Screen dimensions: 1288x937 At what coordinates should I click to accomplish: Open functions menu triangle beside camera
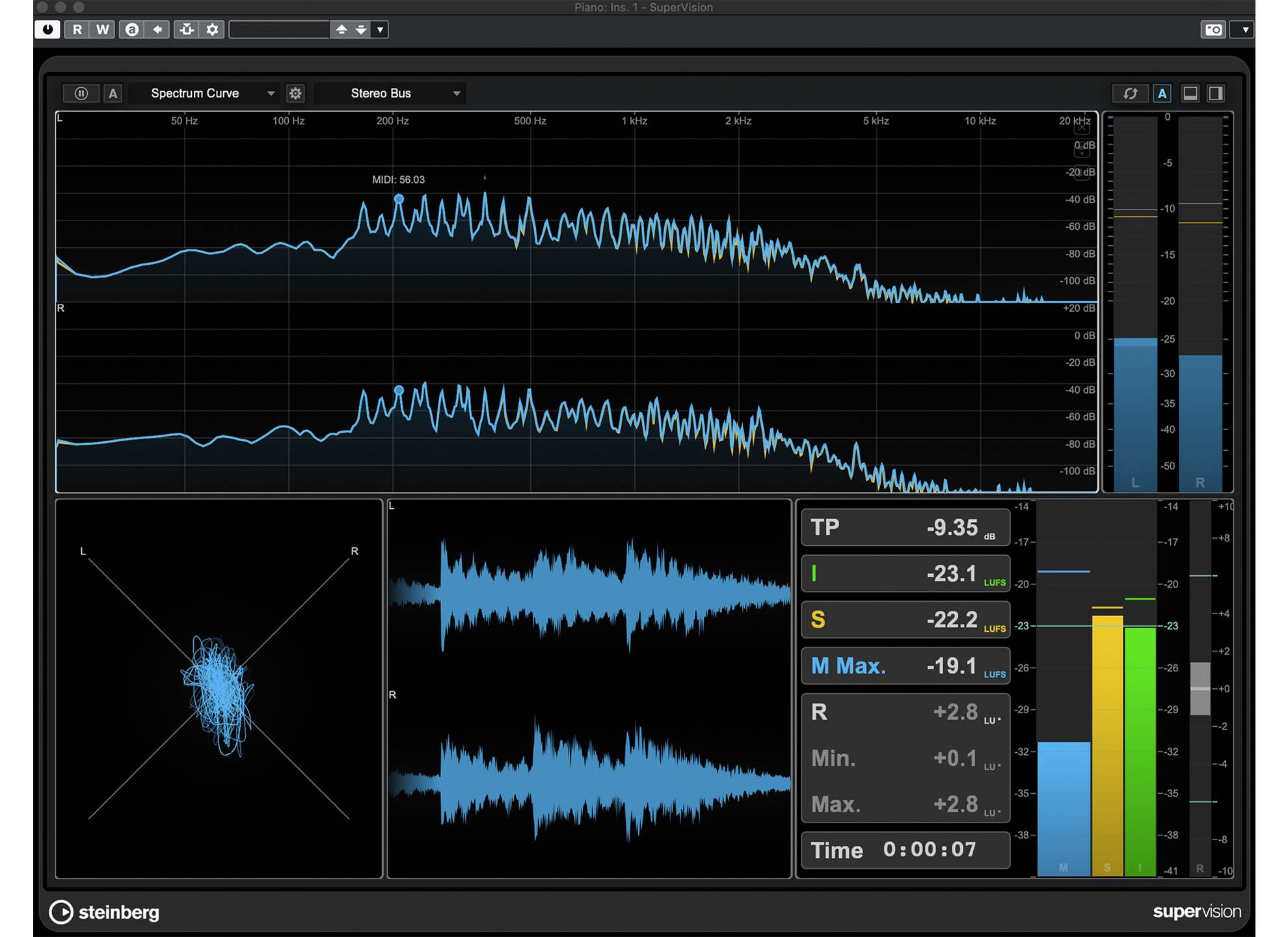pos(1244,29)
